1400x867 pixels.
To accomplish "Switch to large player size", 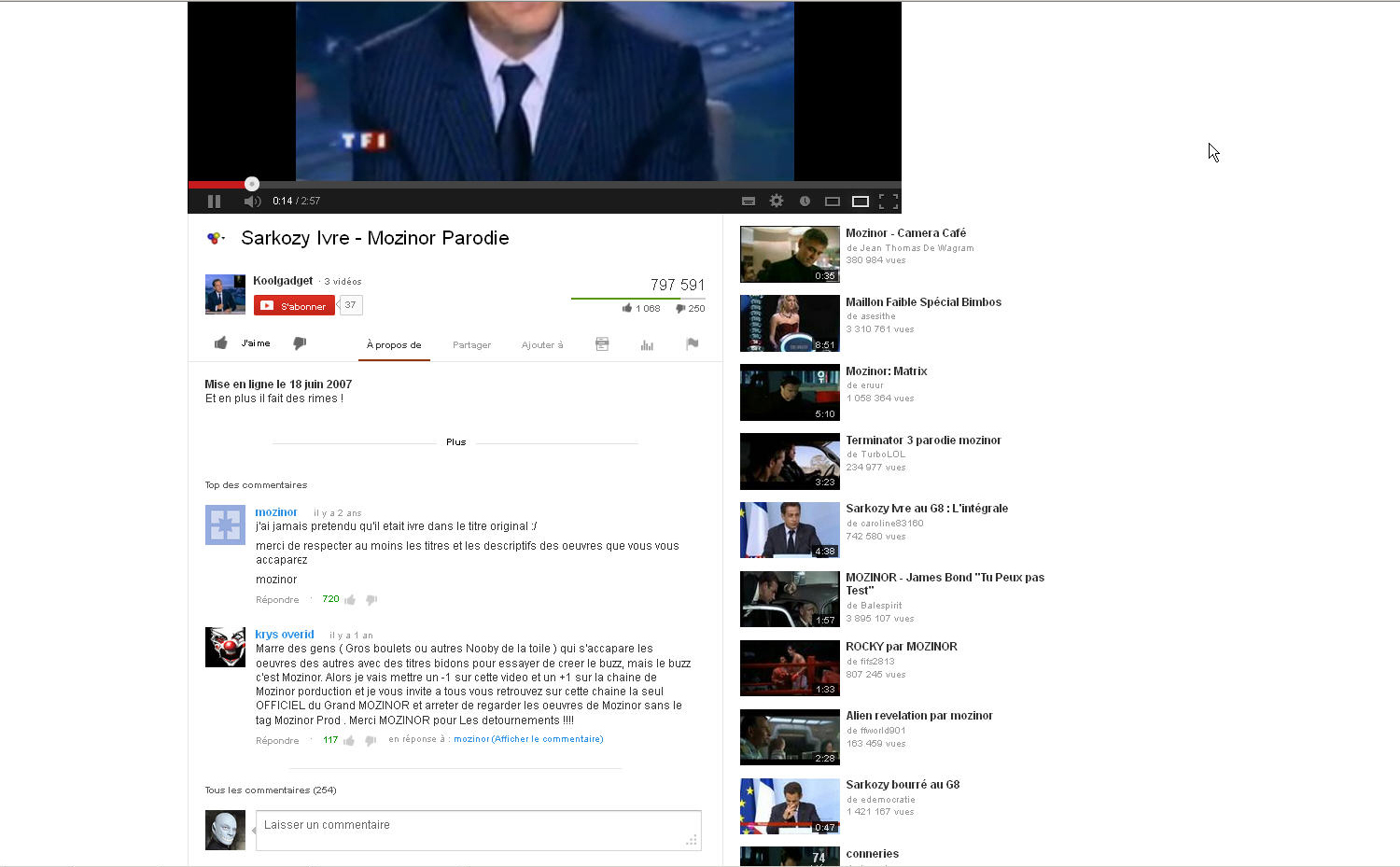I will (861, 201).
